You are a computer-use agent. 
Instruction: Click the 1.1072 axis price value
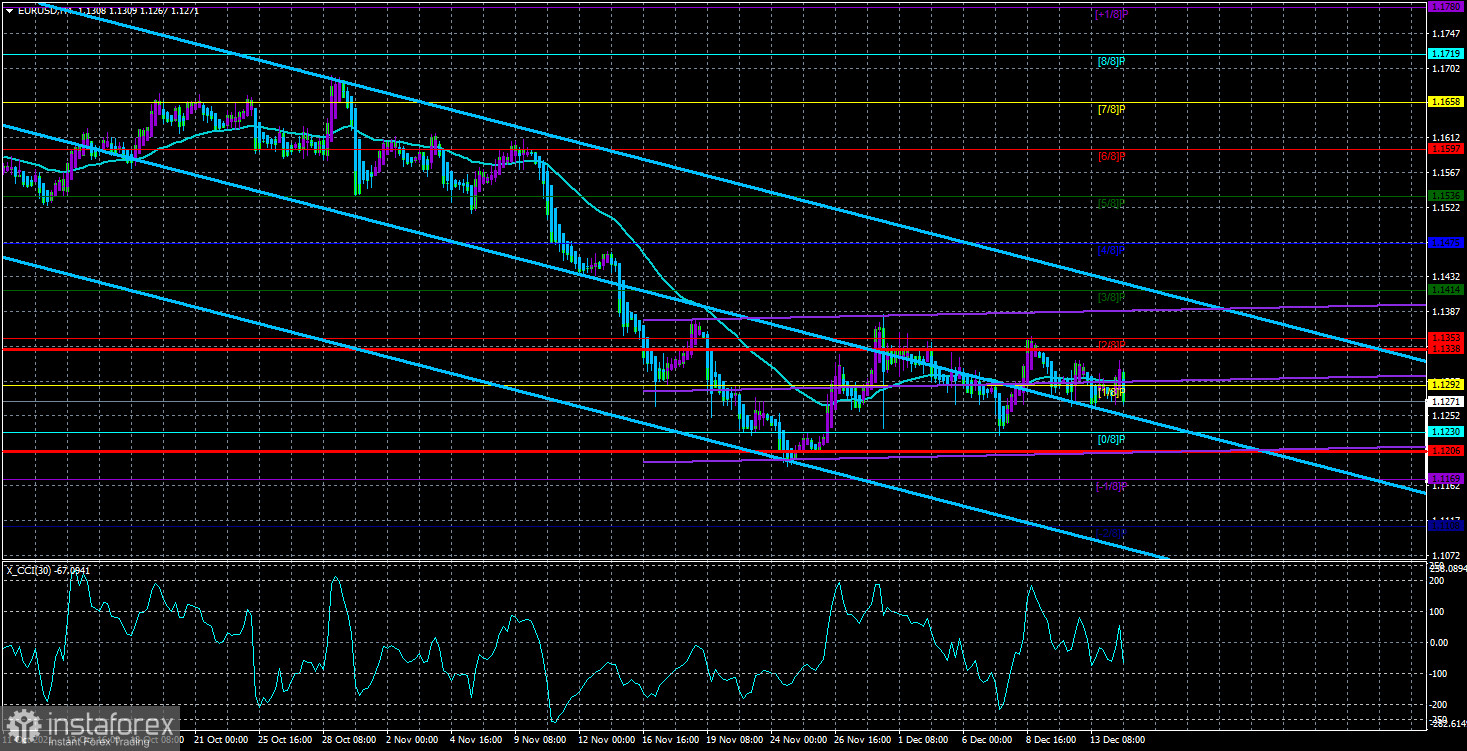[x=1447, y=554]
